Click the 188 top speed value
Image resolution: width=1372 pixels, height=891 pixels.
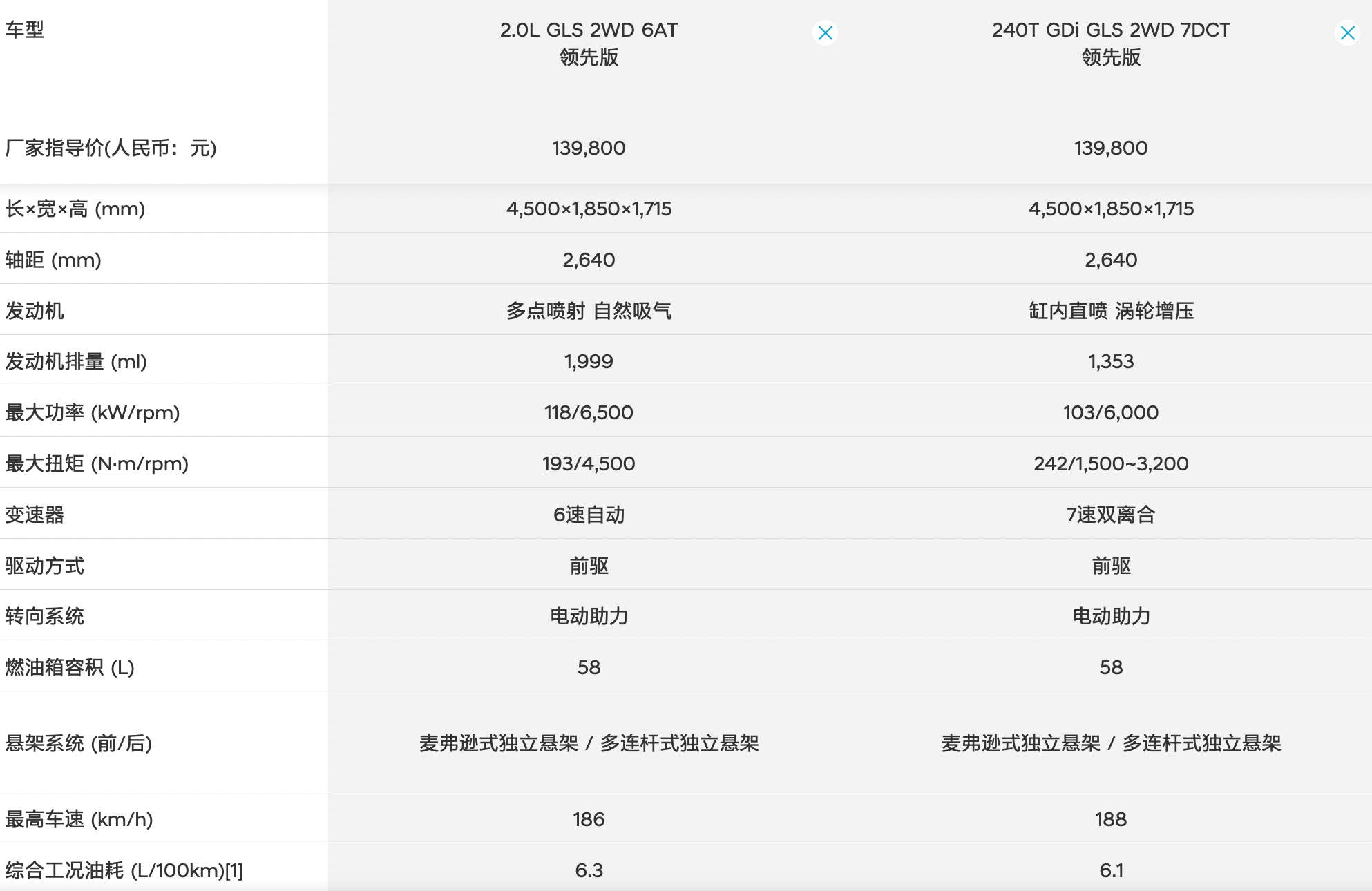[1111, 819]
